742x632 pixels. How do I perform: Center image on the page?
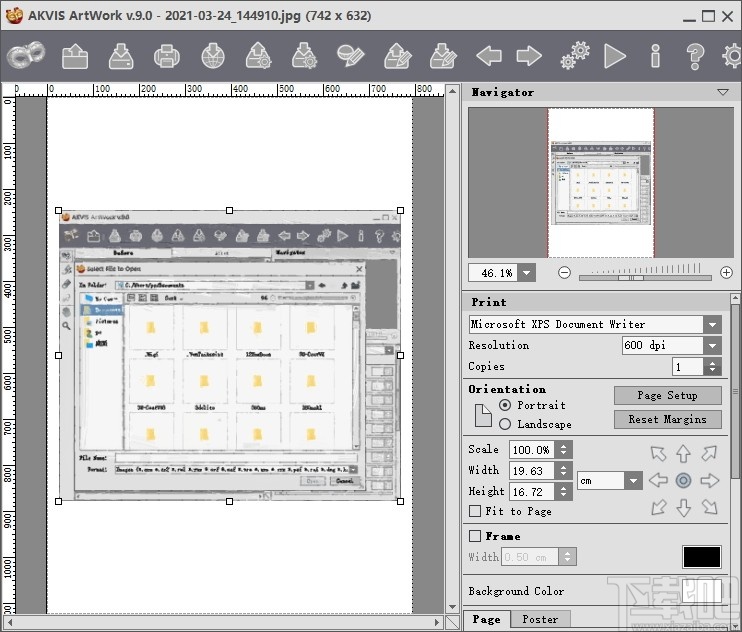click(683, 481)
